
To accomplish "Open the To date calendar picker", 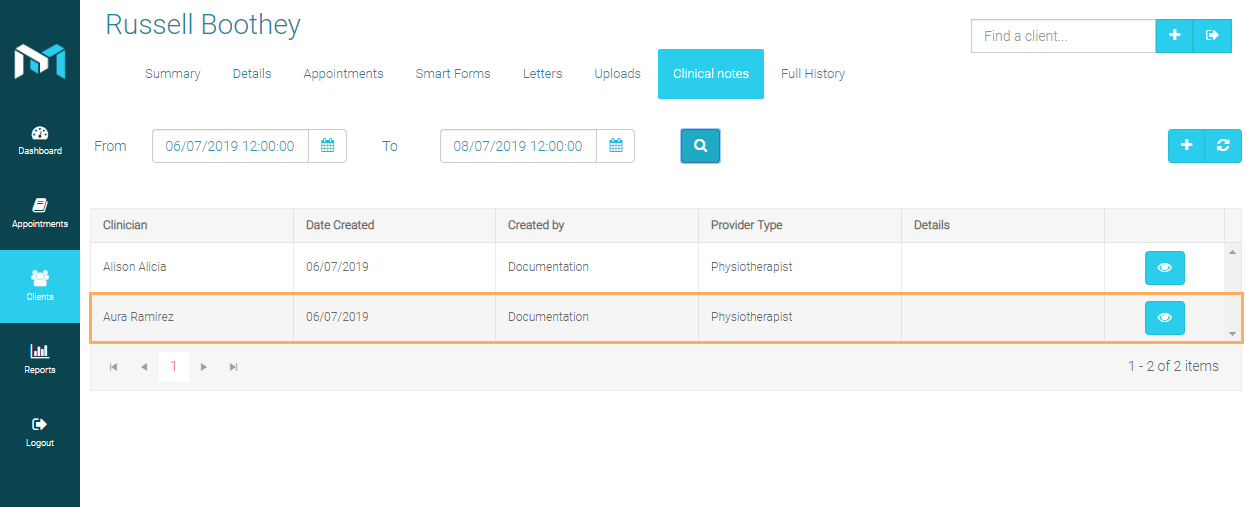I will coord(615,146).
